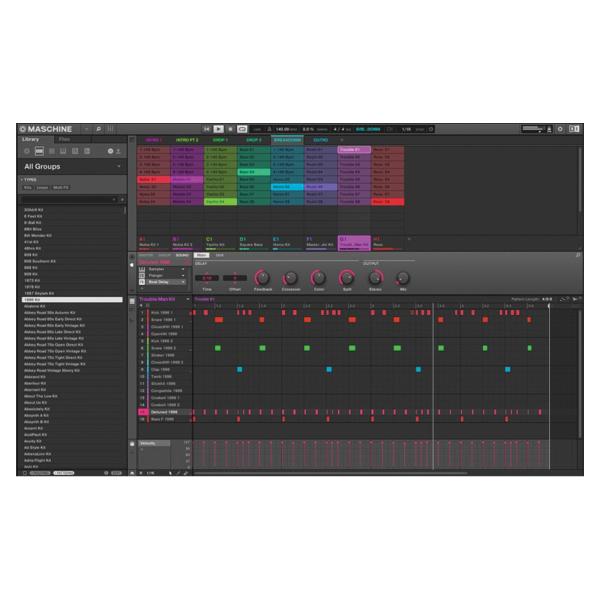Screen dimensions: 600x600
Task: Open the INTRO 1 scene tab
Action: coord(153,140)
